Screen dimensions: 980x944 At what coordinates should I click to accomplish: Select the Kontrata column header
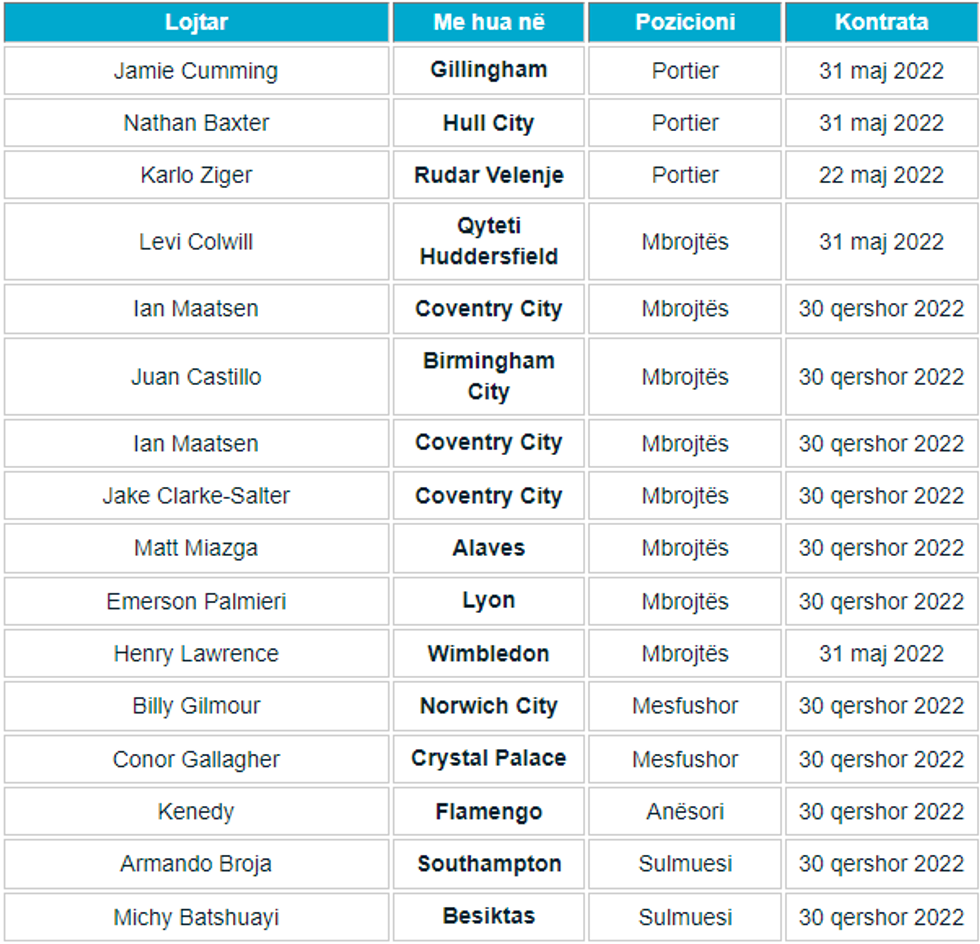coord(881,22)
